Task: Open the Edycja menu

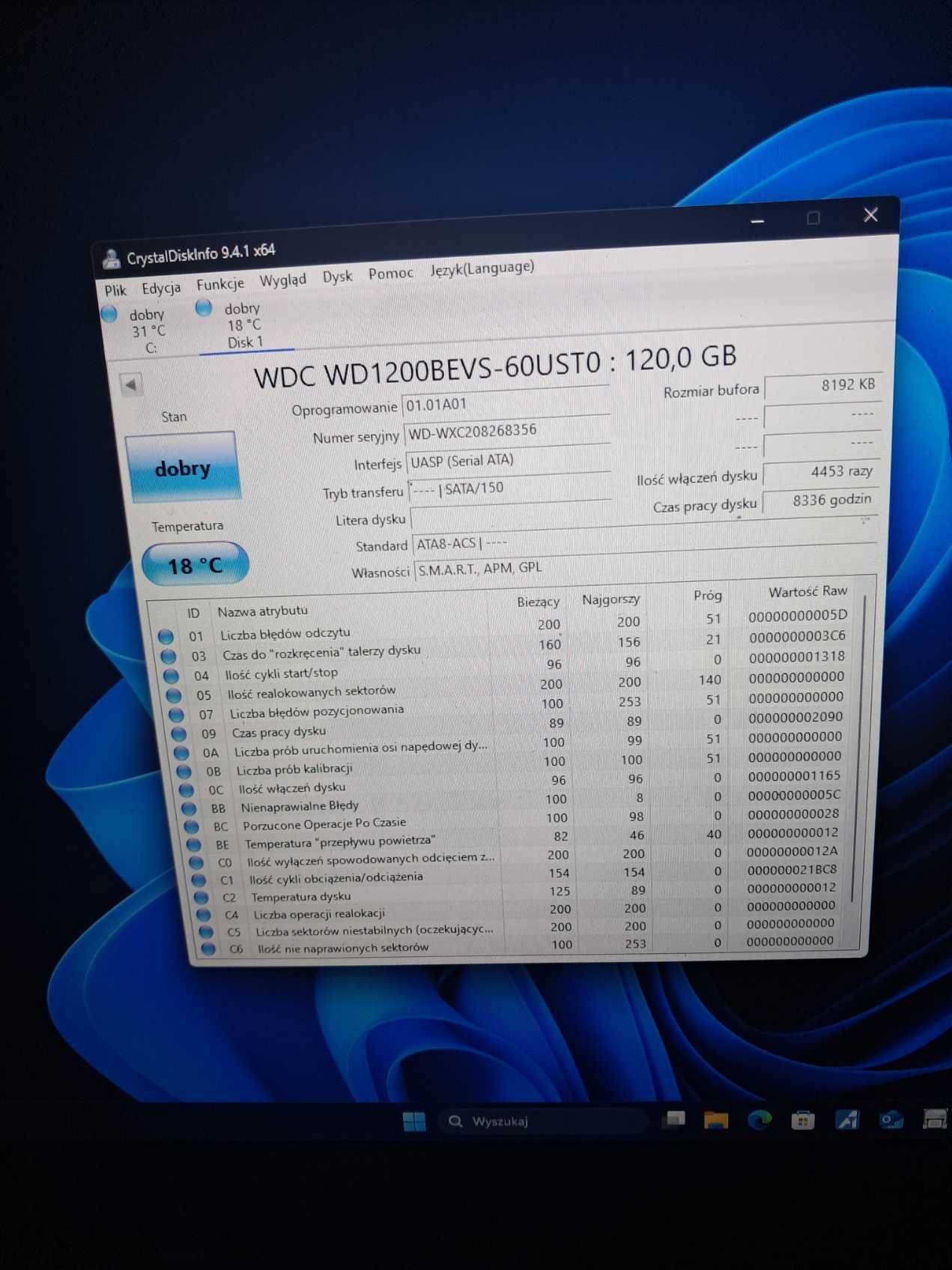Action: [x=161, y=288]
